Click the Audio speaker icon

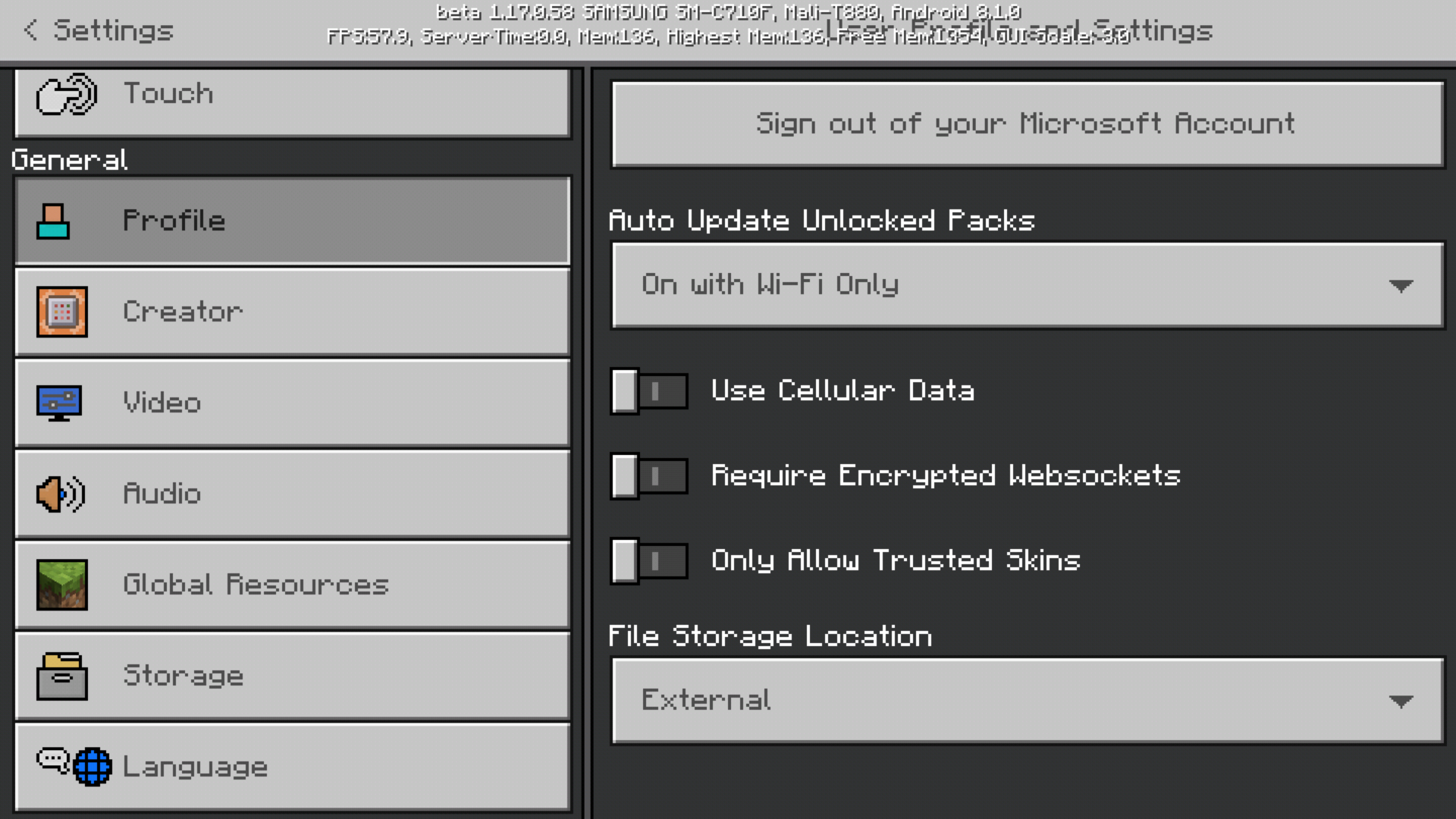pyautogui.click(x=61, y=494)
